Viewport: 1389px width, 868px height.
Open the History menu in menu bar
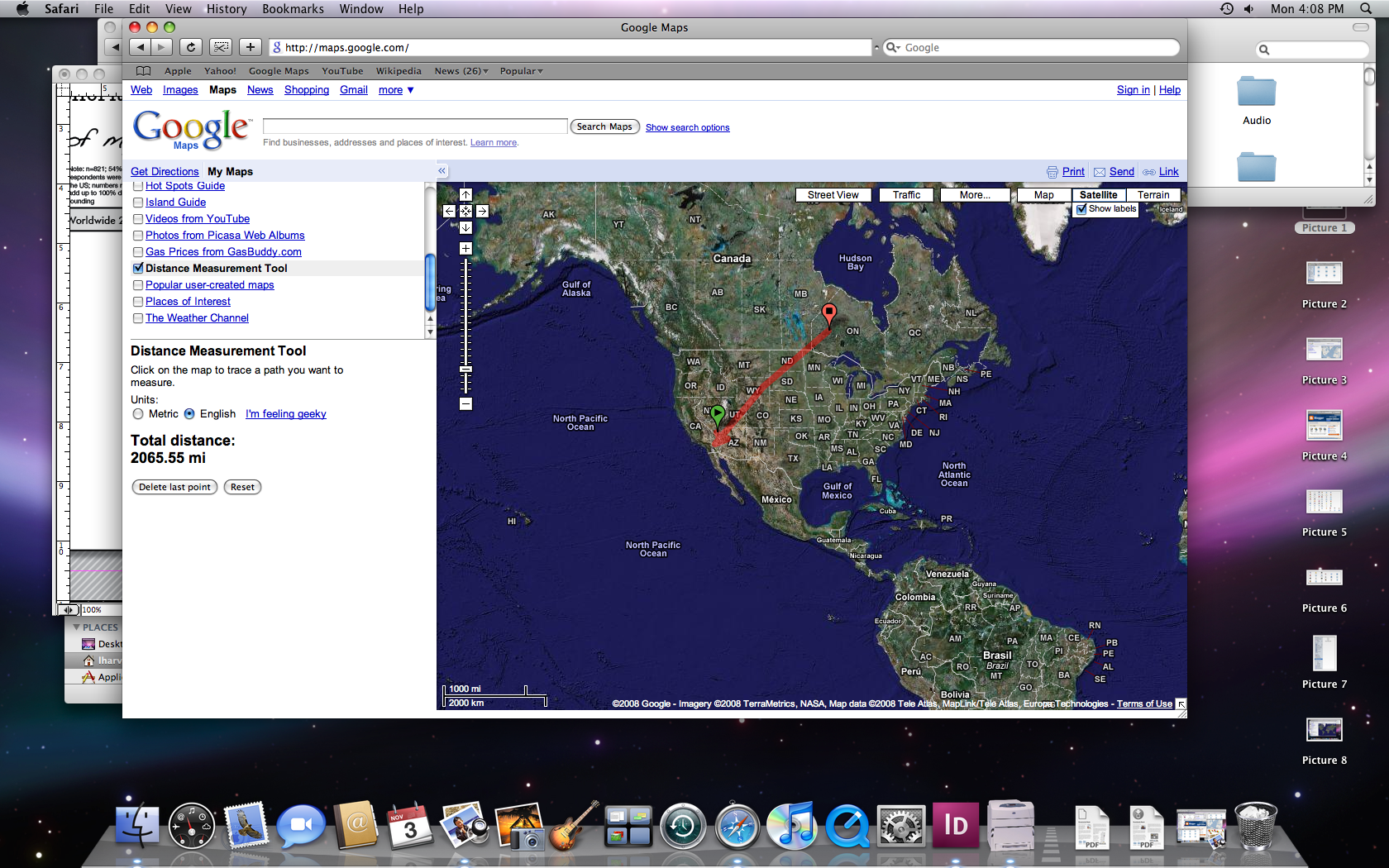pos(226,9)
